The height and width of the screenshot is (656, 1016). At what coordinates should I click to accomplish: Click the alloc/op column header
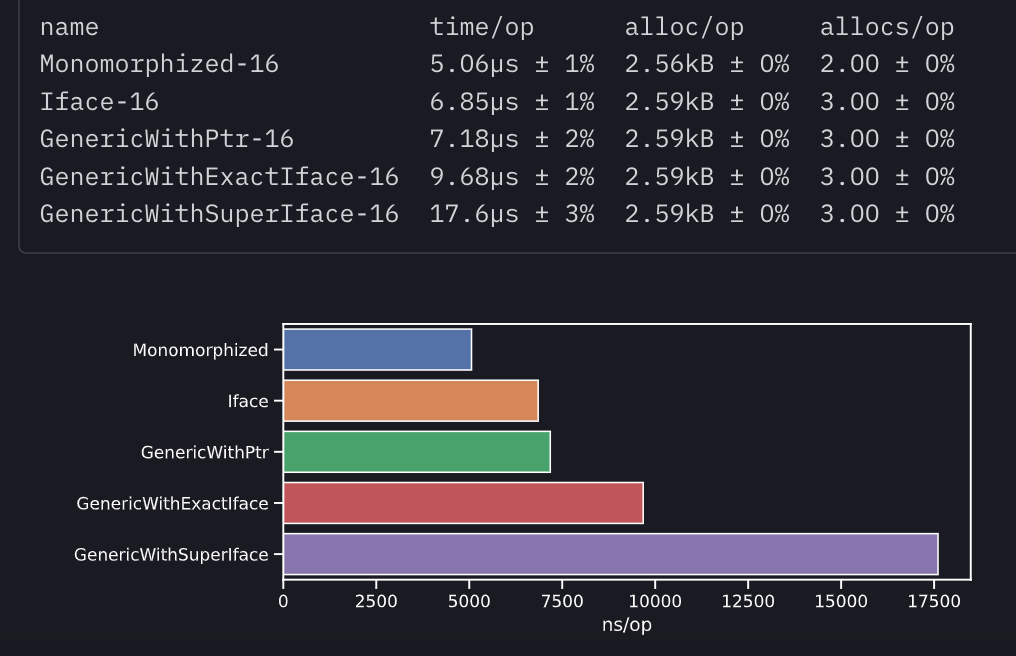click(684, 27)
